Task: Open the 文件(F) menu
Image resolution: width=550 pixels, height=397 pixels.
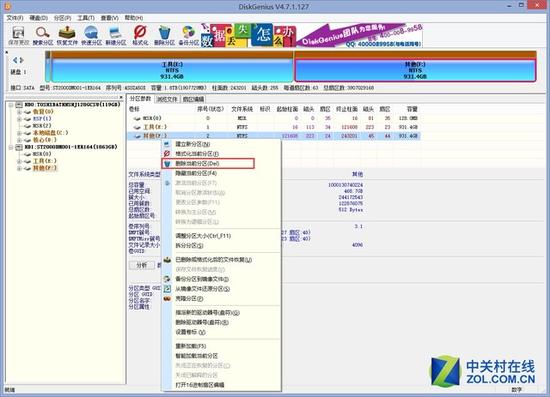Action: pos(15,18)
